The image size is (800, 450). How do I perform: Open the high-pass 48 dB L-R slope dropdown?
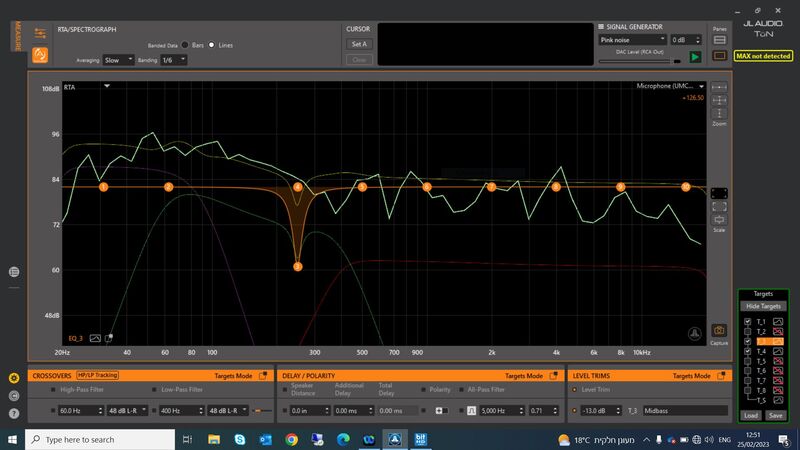[x=127, y=410]
